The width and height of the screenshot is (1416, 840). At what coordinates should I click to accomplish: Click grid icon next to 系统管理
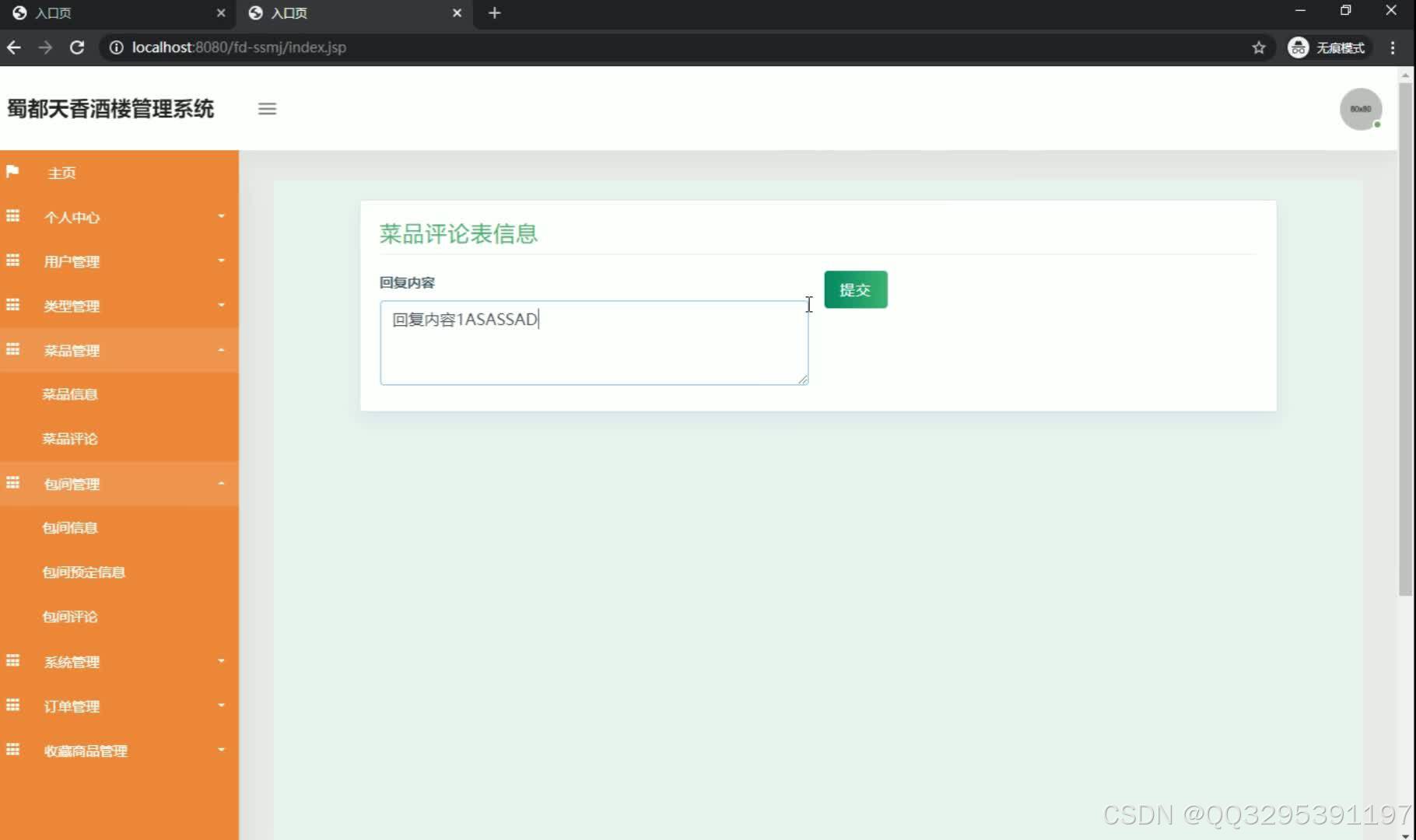[x=12, y=661]
